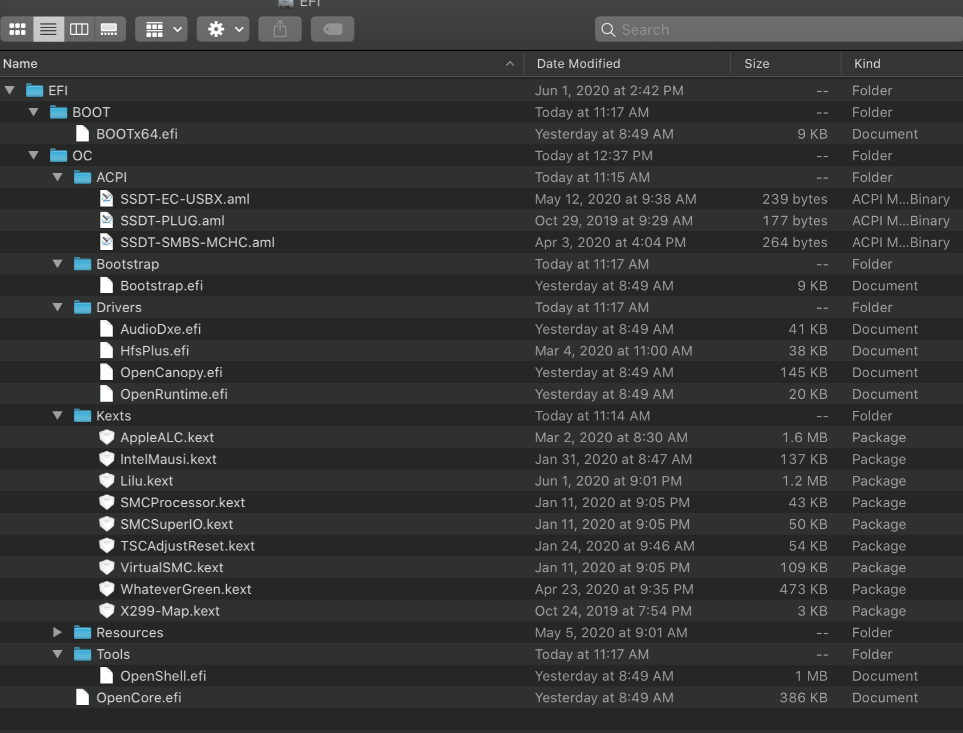Click the TSCAdjustReset.kext file name
This screenshot has width=963, height=733.
pos(187,546)
